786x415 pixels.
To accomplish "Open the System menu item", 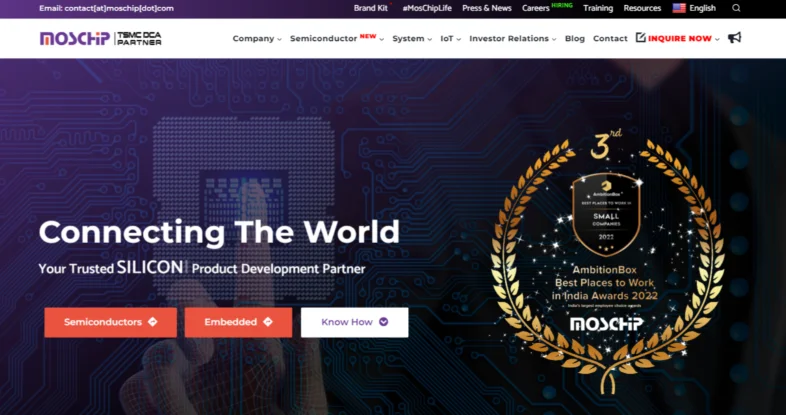I will (408, 39).
